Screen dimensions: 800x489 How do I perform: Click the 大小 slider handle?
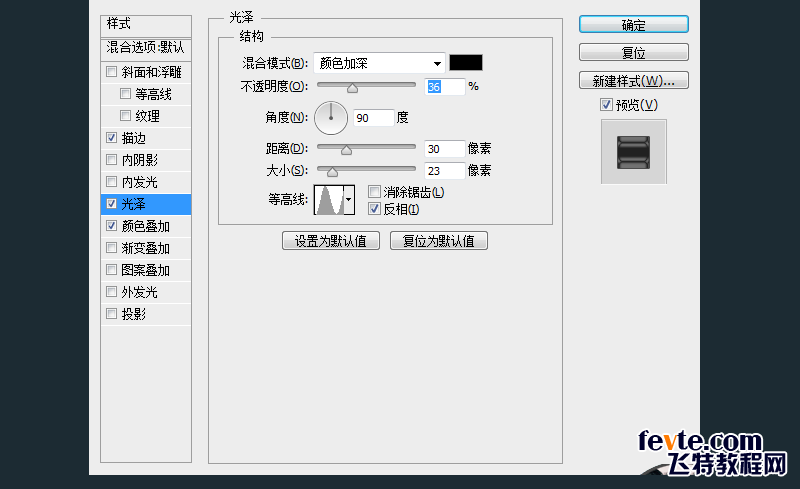click(x=332, y=172)
